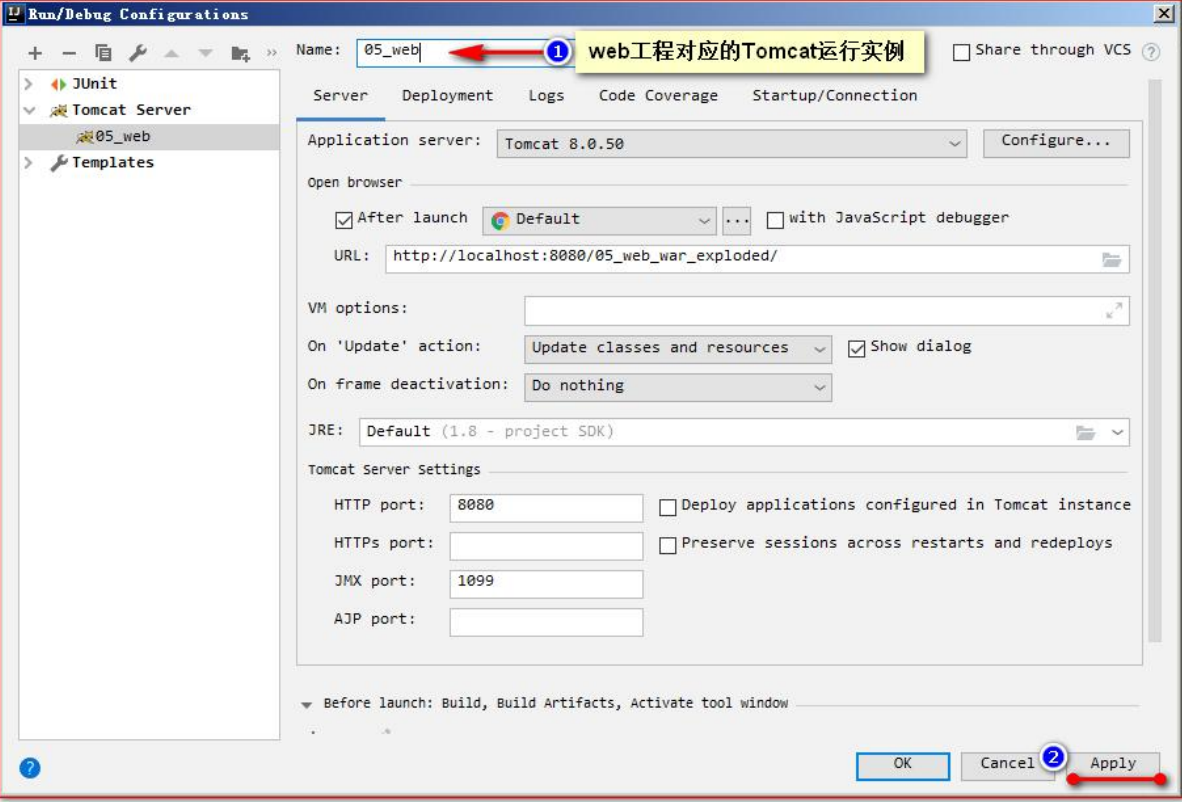The height and width of the screenshot is (802, 1182).
Task: Open On frame deactivation dropdown
Action: point(678,387)
